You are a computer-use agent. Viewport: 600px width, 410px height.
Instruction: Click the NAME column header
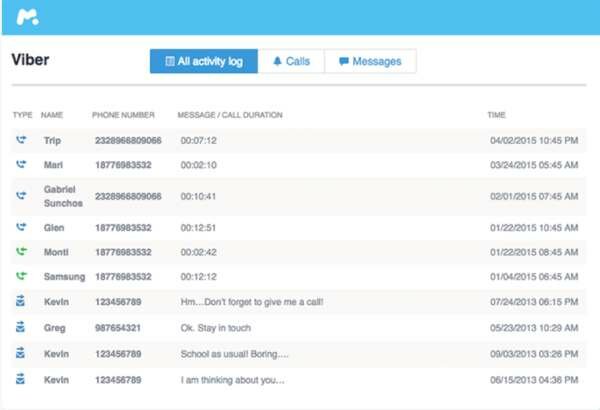coord(52,115)
